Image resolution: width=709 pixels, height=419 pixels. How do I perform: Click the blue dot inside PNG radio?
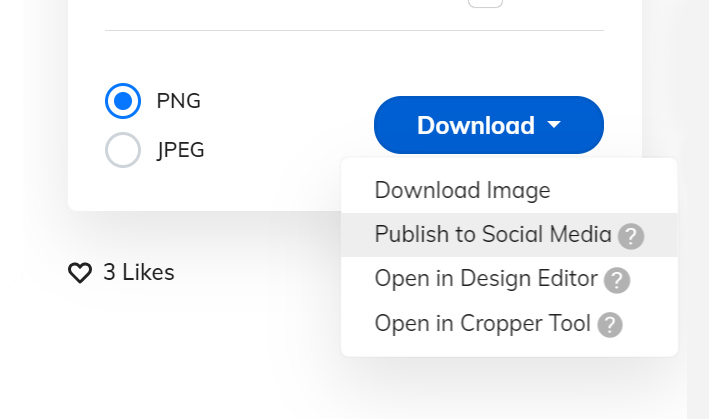coord(123,101)
